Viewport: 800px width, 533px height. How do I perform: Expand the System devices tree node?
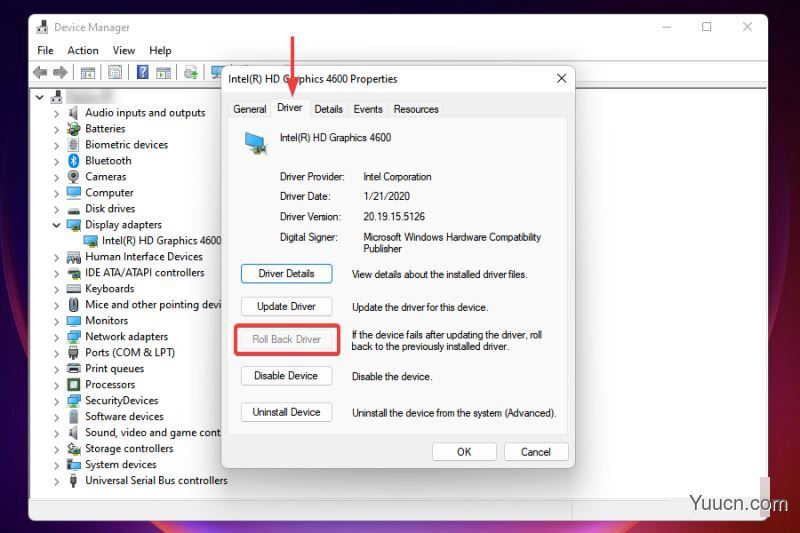(56, 465)
